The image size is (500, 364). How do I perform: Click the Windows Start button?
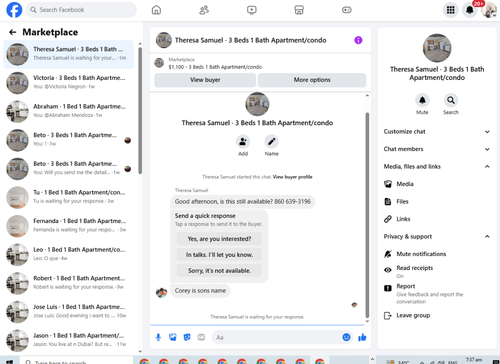tap(10, 361)
